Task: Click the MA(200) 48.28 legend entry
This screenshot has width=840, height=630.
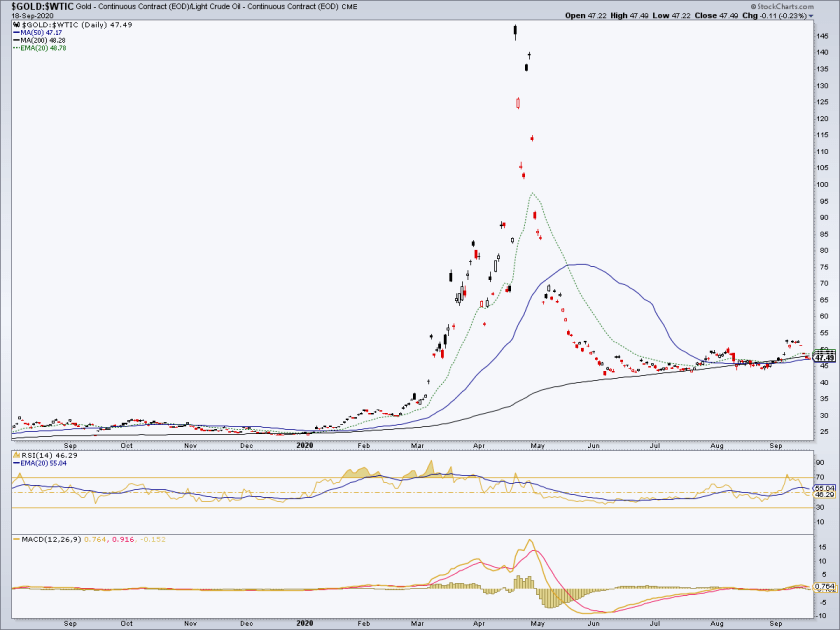Action: click(x=39, y=40)
